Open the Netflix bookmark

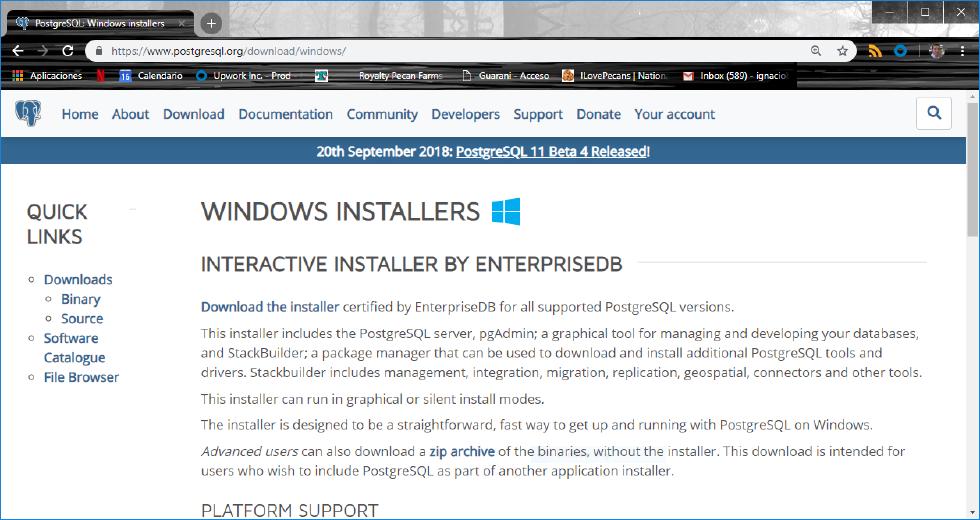click(102, 76)
